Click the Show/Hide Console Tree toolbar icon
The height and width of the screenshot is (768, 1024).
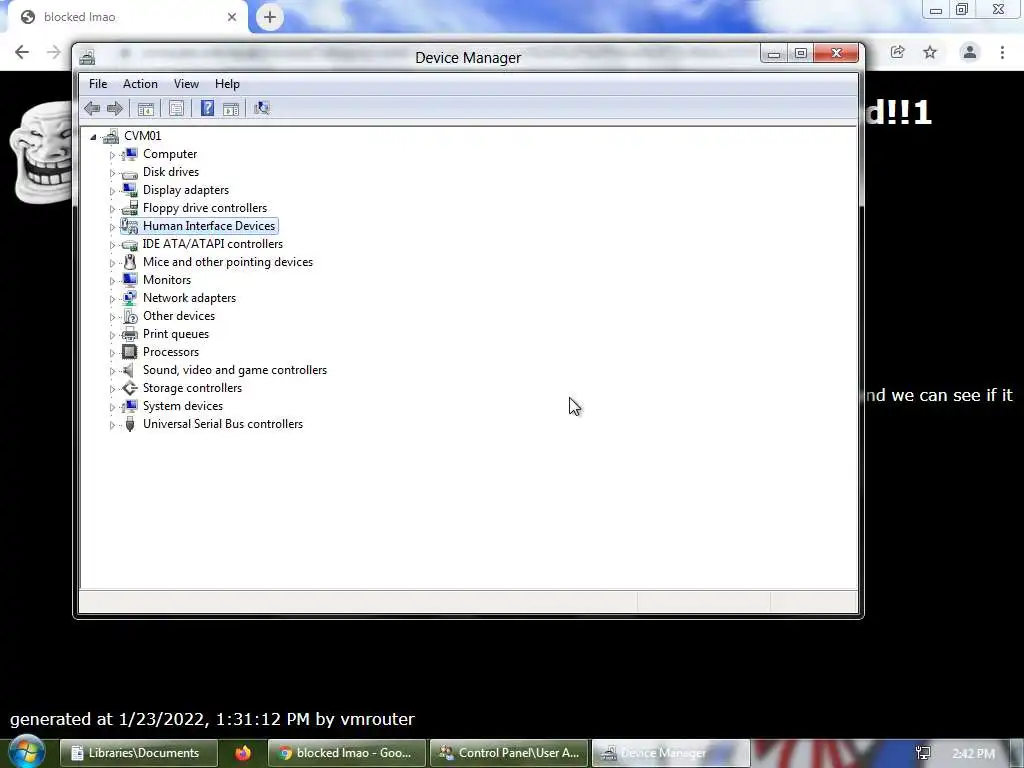click(146, 108)
